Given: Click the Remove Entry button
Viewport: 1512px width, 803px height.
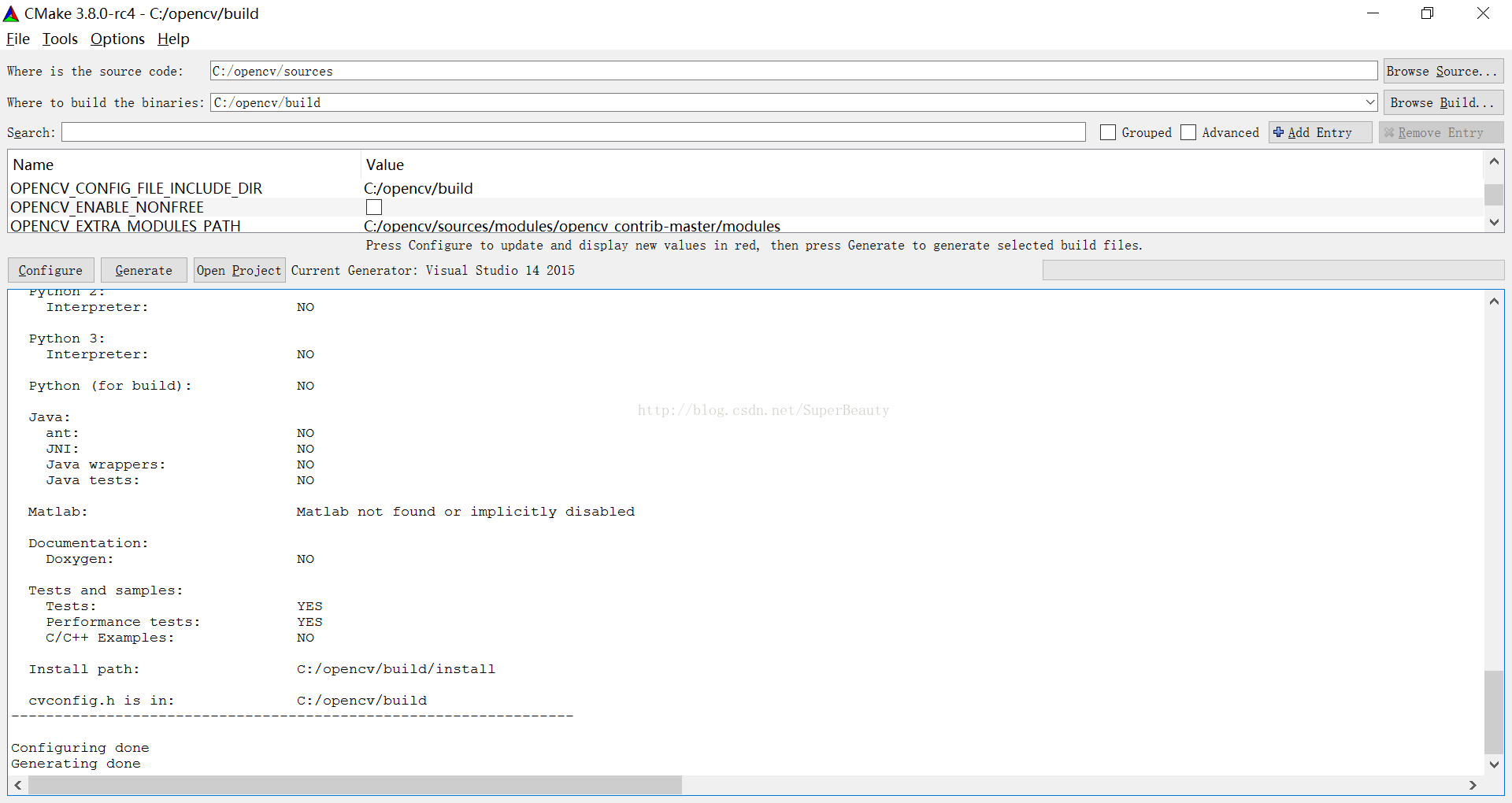Looking at the screenshot, I should 1440,132.
